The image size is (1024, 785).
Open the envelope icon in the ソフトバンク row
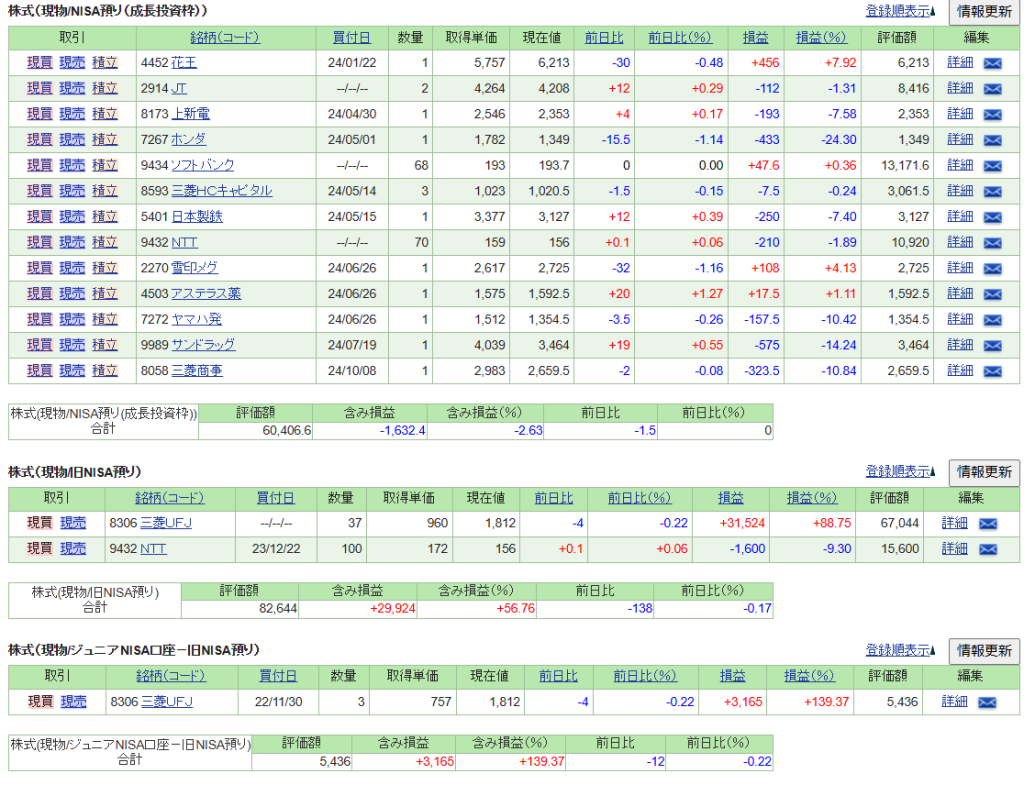click(x=992, y=166)
